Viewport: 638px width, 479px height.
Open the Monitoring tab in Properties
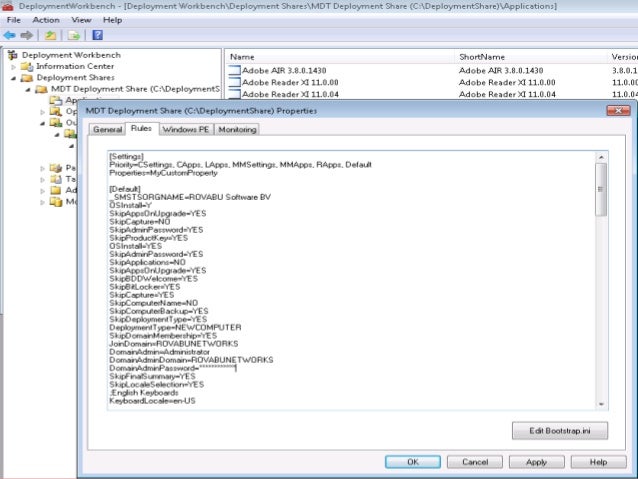(237, 129)
